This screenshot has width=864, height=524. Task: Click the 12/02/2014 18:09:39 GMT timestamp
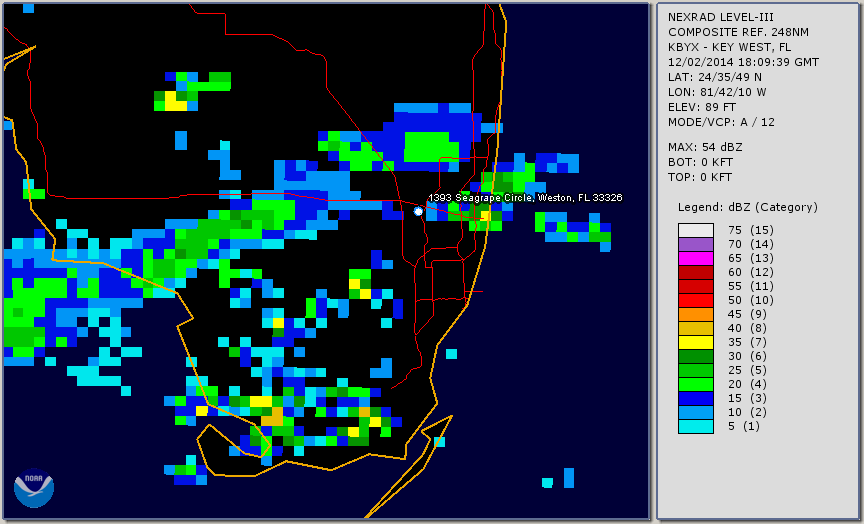point(743,62)
